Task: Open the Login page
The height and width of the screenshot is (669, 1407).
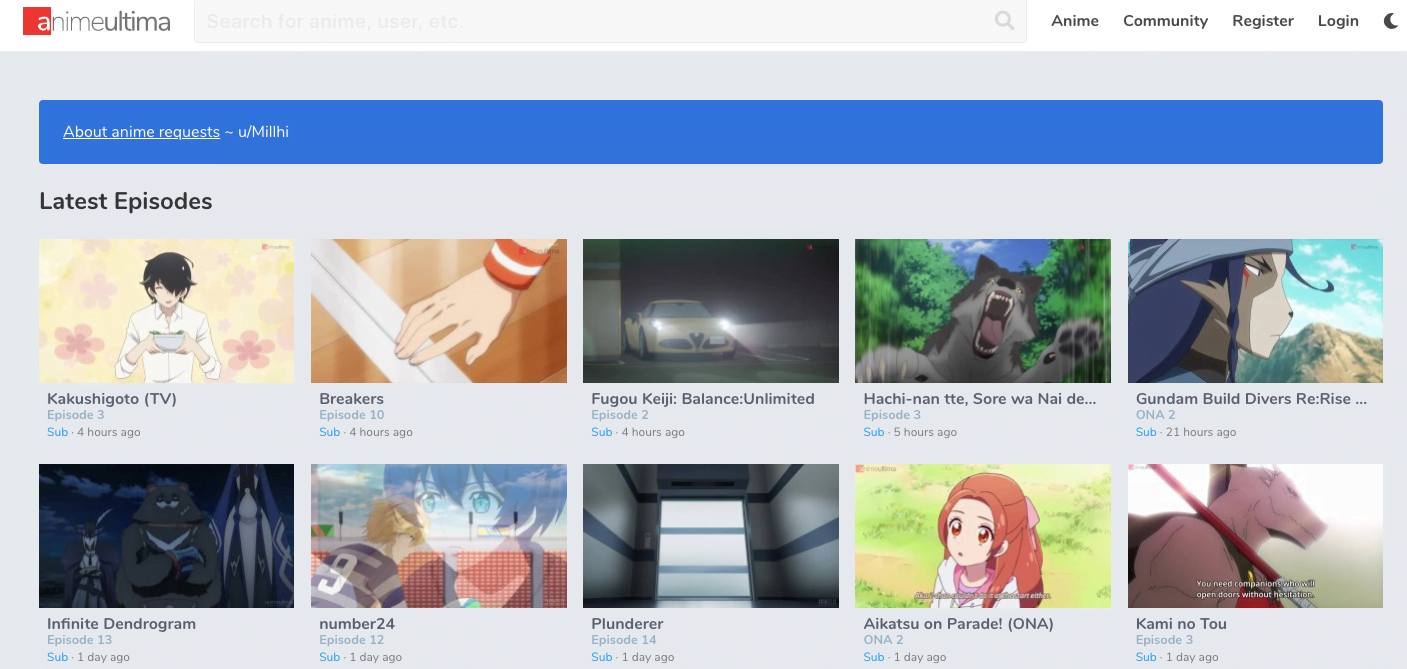Action: click(x=1338, y=21)
